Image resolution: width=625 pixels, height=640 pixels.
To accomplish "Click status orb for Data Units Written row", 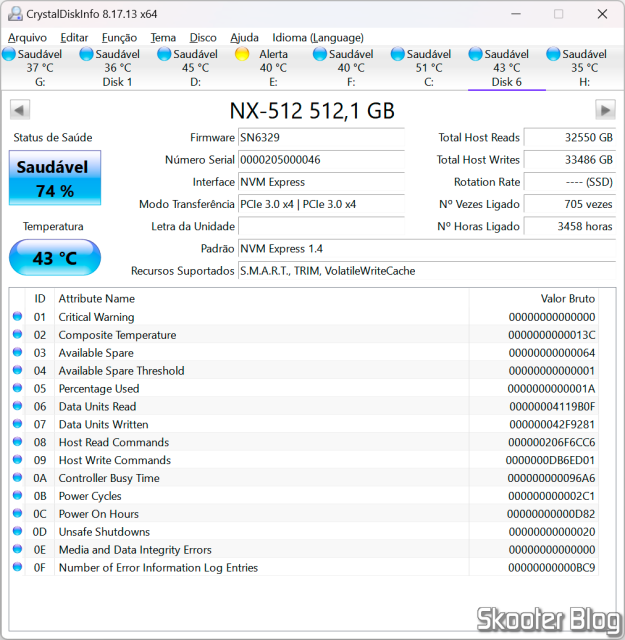I will tap(17, 424).
